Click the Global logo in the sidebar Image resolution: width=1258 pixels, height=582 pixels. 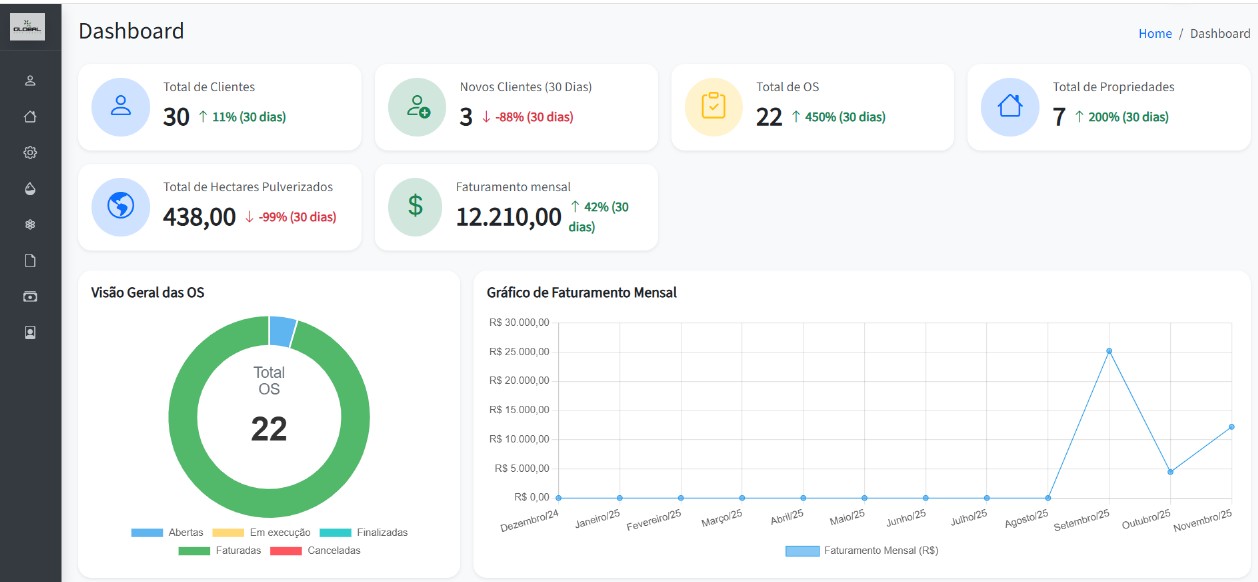(28, 27)
